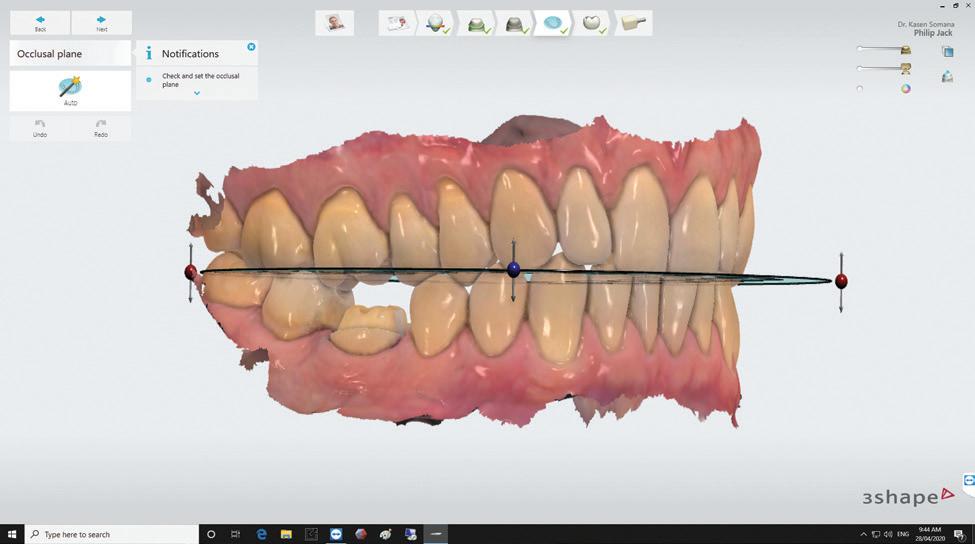The image size is (975, 544).
Task: Run Auto occlusal plane wizard
Action: pyautogui.click(x=70, y=90)
